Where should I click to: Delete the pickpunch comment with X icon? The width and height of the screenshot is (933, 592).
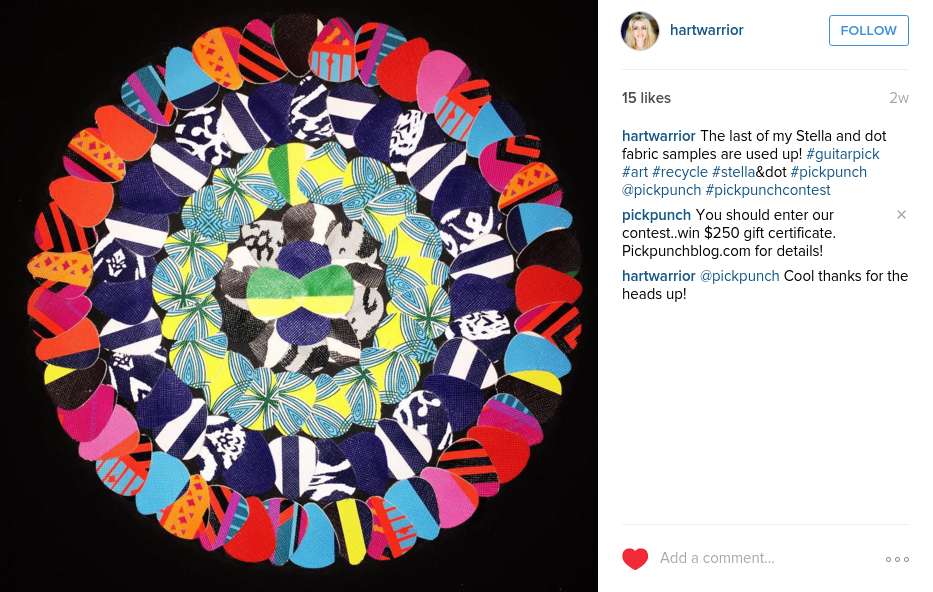coord(901,215)
